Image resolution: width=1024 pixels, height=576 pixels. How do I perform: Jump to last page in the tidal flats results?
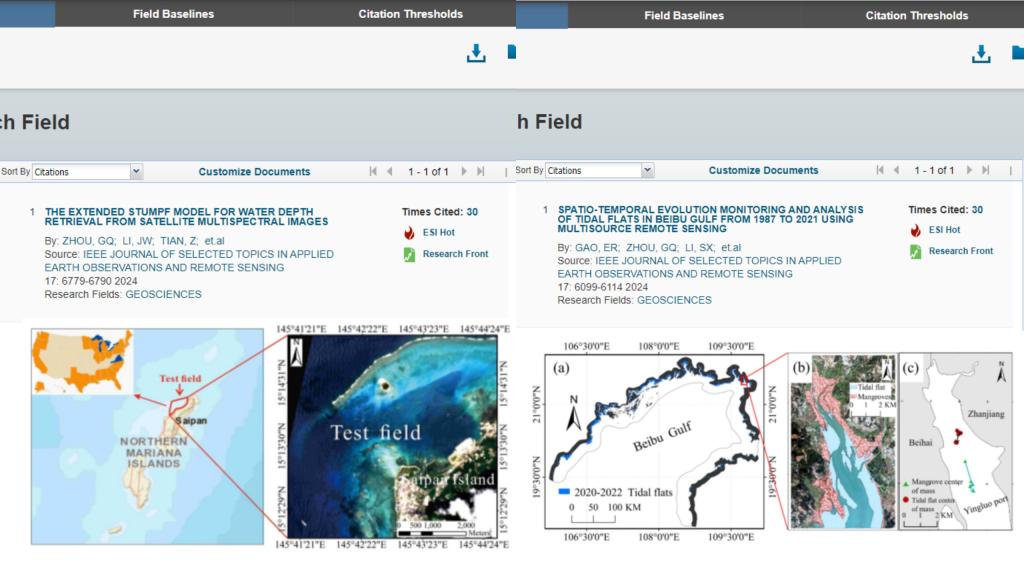[x=987, y=171]
